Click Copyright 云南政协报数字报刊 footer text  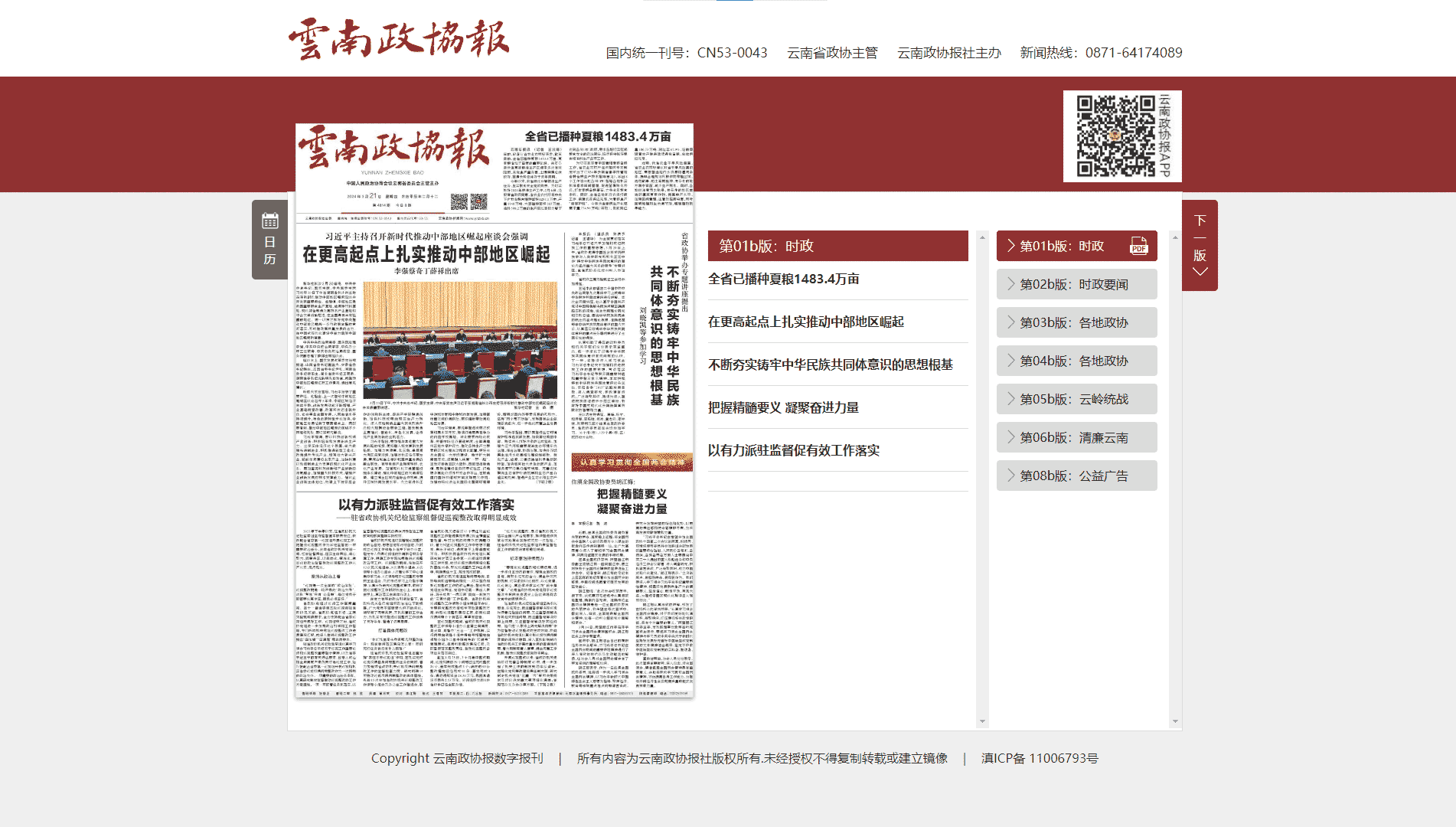pyautogui.click(x=457, y=758)
